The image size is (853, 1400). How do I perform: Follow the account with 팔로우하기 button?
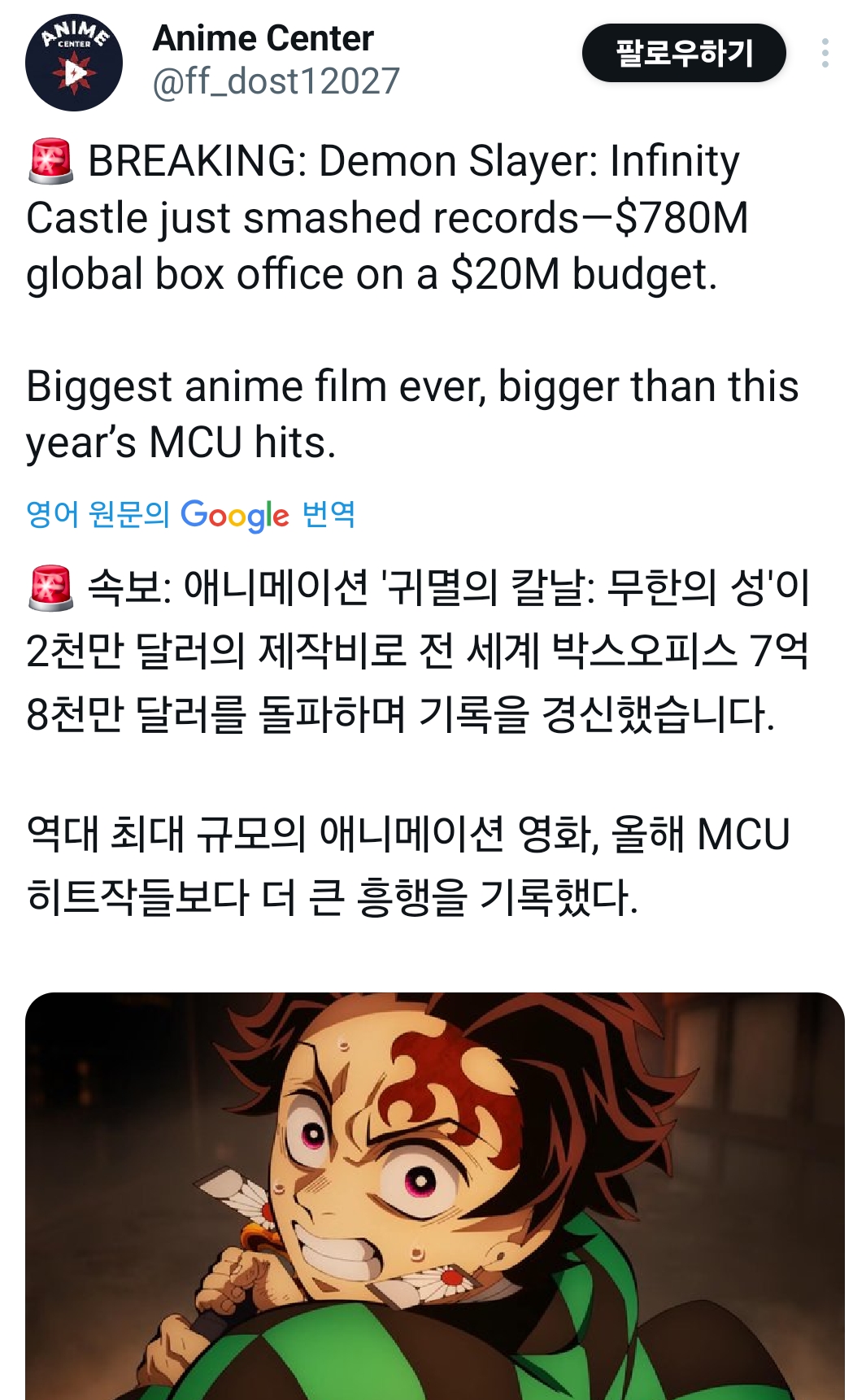(x=684, y=53)
